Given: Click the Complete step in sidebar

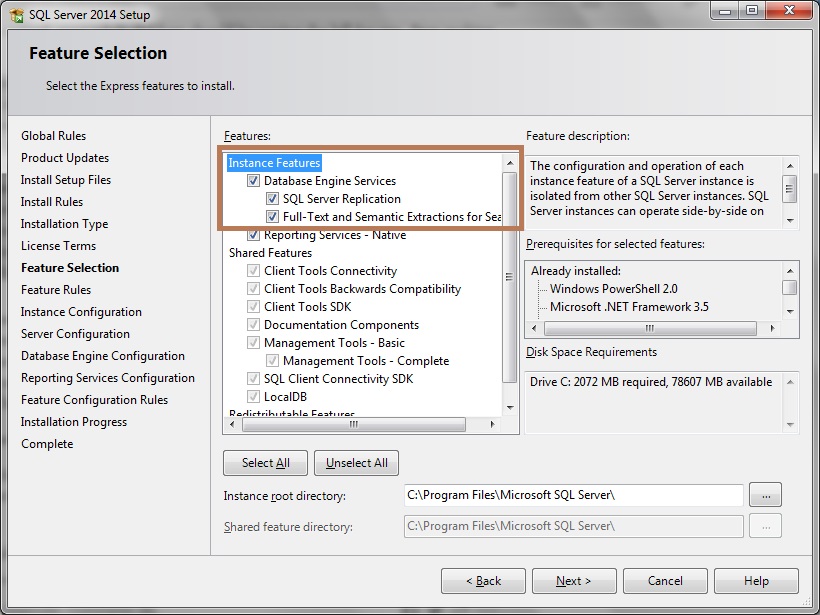Looking at the screenshot, I should coord(47,443).
